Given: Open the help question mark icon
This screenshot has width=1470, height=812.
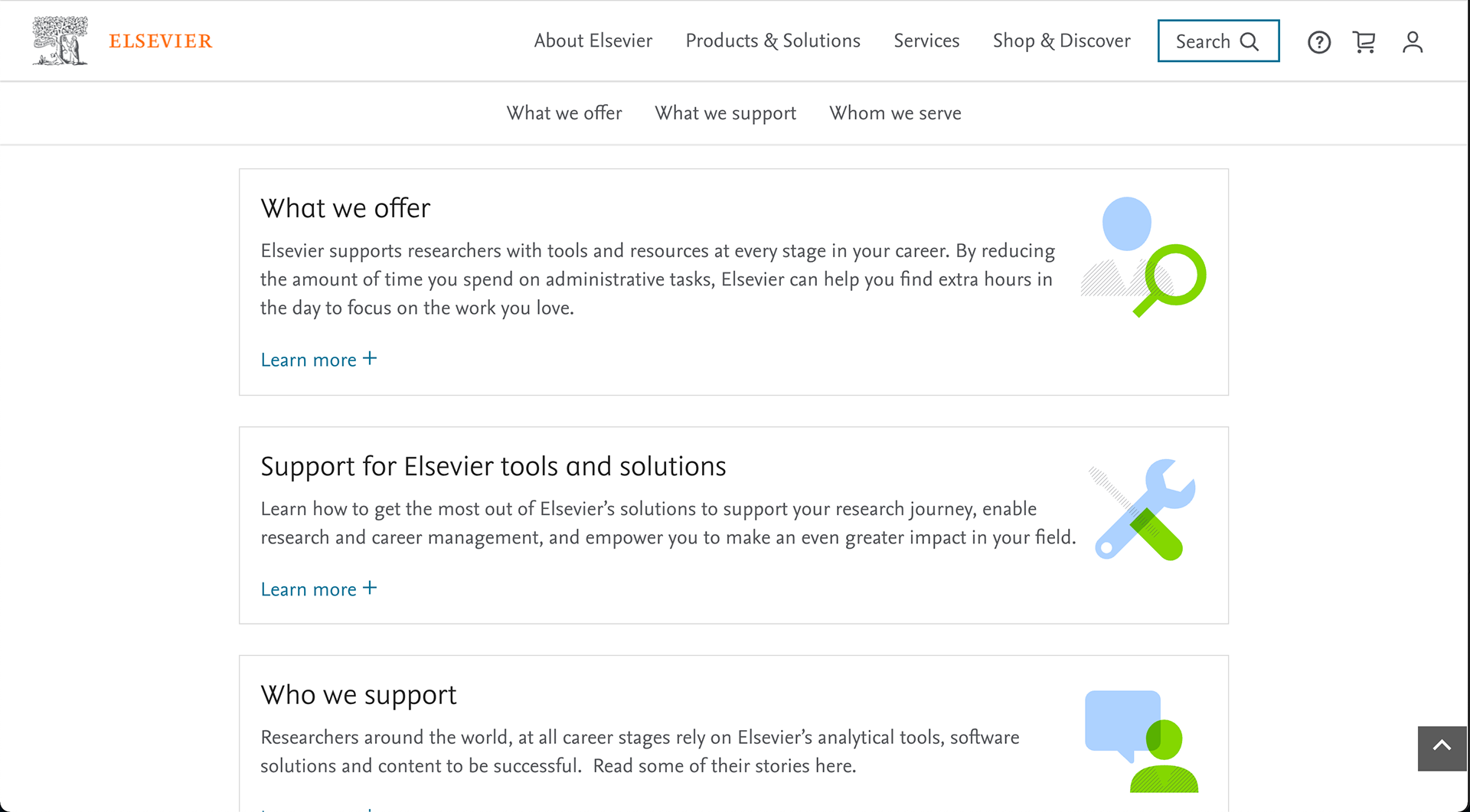Looking at the screenshot, I should click(x=1318, y=42).
